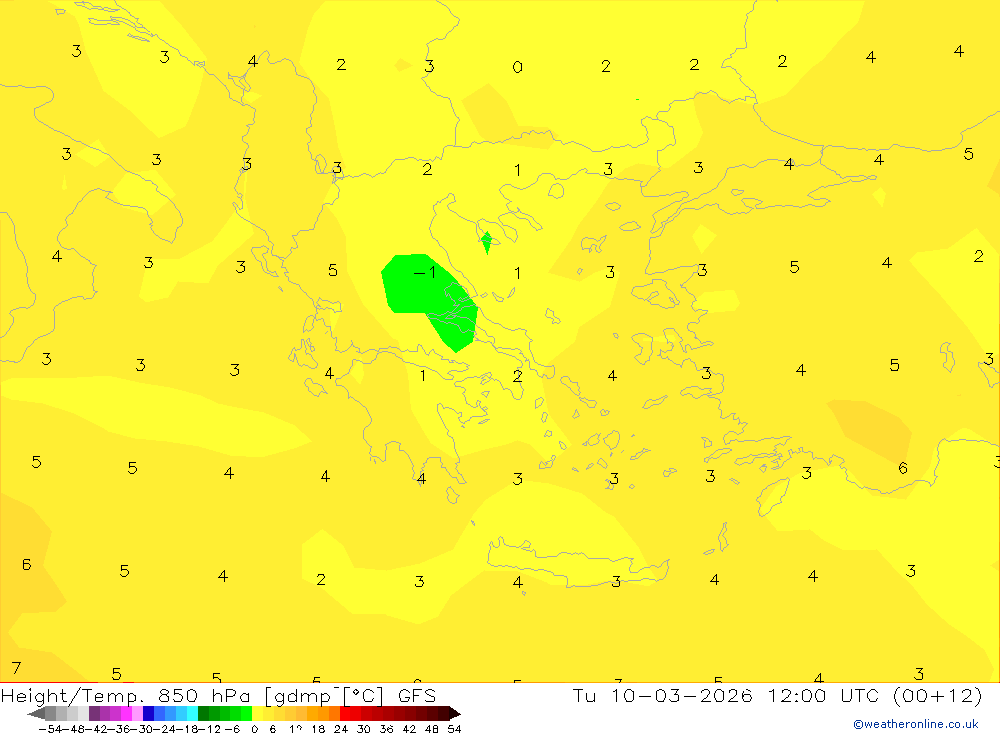Click the 54 legend label
The width and height of the screenshot is (1000, 733).
pyautogui.click(x=454, y=729)
